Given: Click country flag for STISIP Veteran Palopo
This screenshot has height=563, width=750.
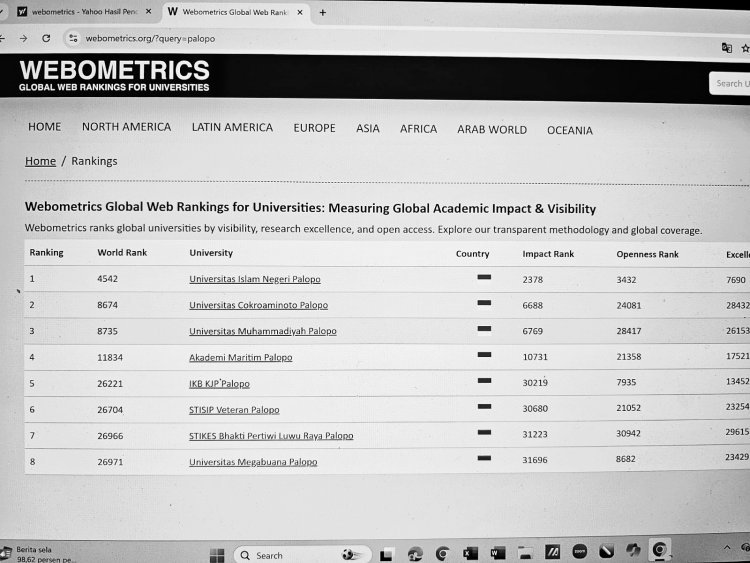Looking at the screenshot, I should click(484, 407).
